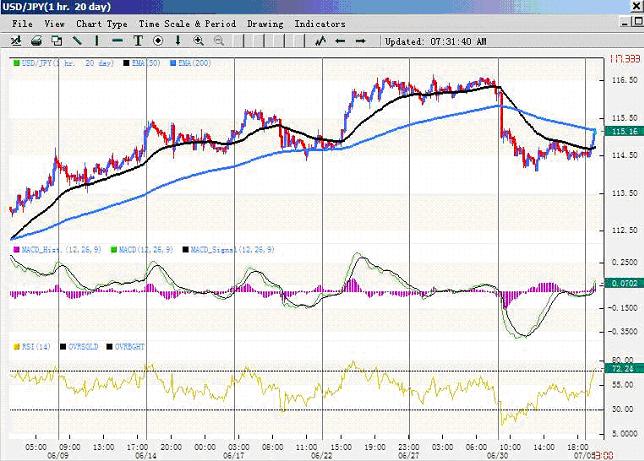Image resolution: width=644 pixels, height=461 pixels.
Task: Select the vertical line drawing tool
Action: (x=98, y=41)
